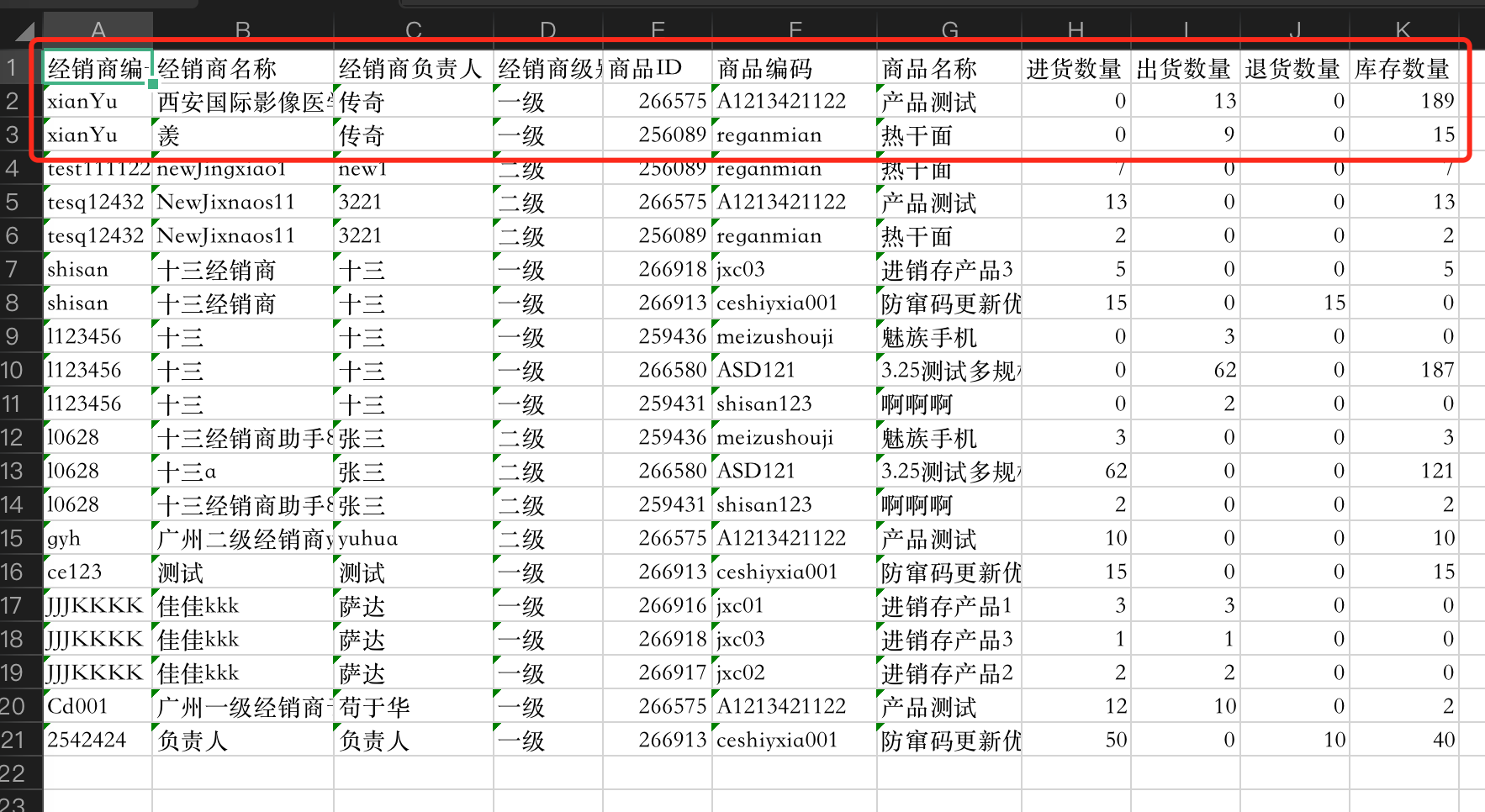Select jxc03 cell in row 18

(x=795, y=639)
